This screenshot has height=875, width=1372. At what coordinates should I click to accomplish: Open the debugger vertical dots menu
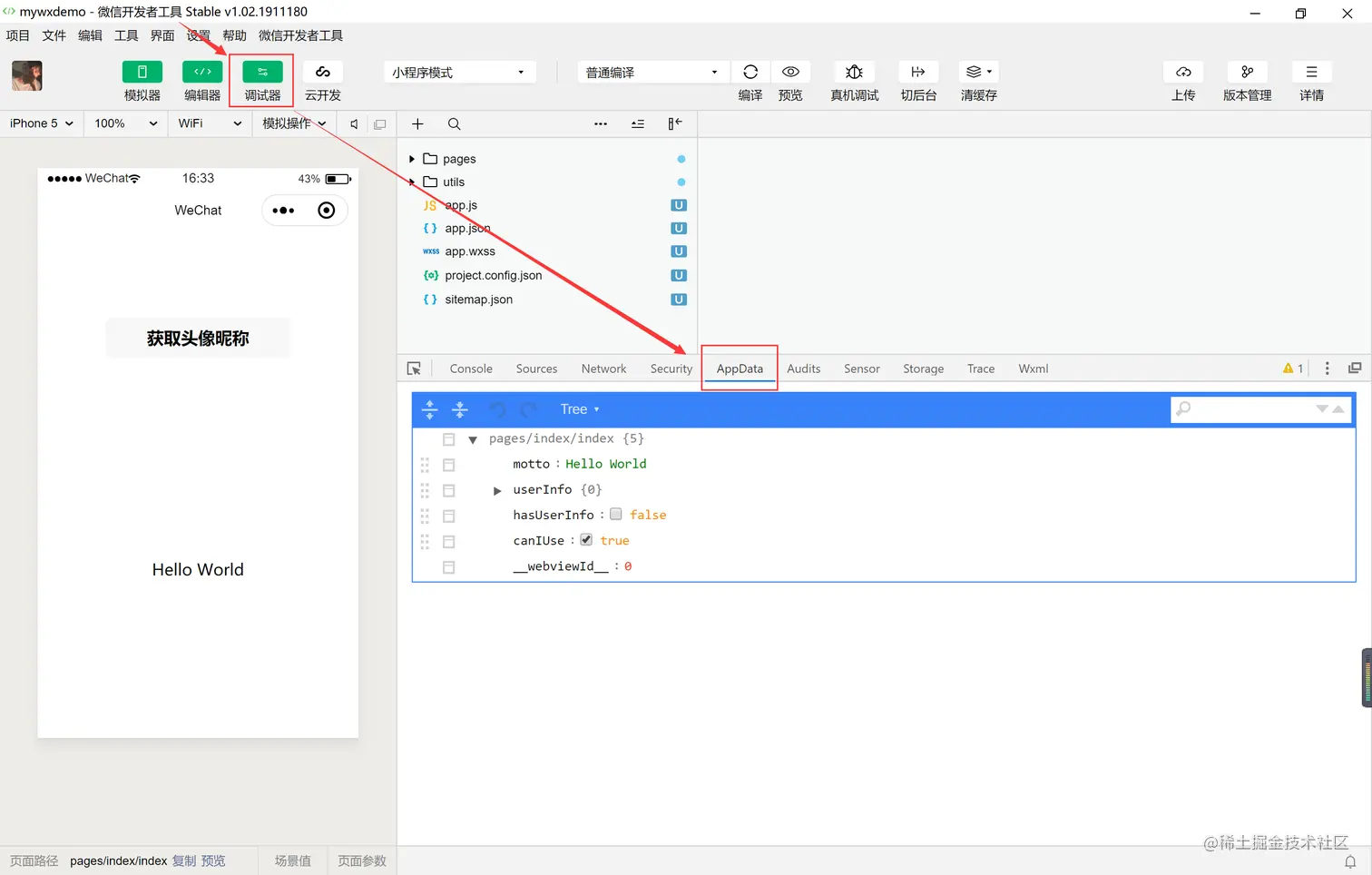[1327, 369]
